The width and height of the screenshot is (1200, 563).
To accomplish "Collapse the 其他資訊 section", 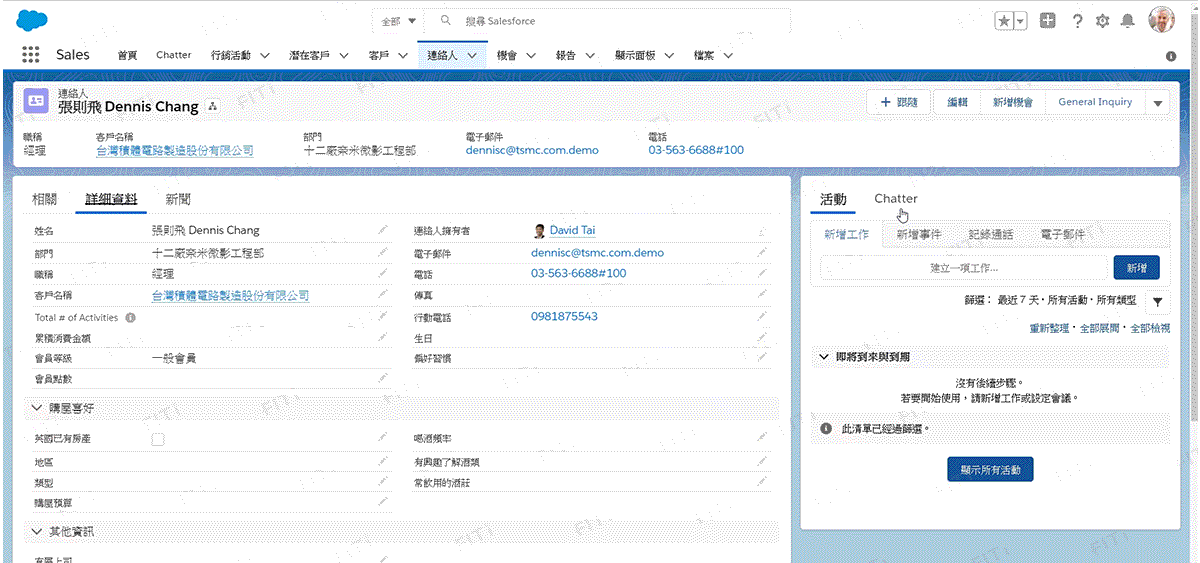I will point(38,531).
